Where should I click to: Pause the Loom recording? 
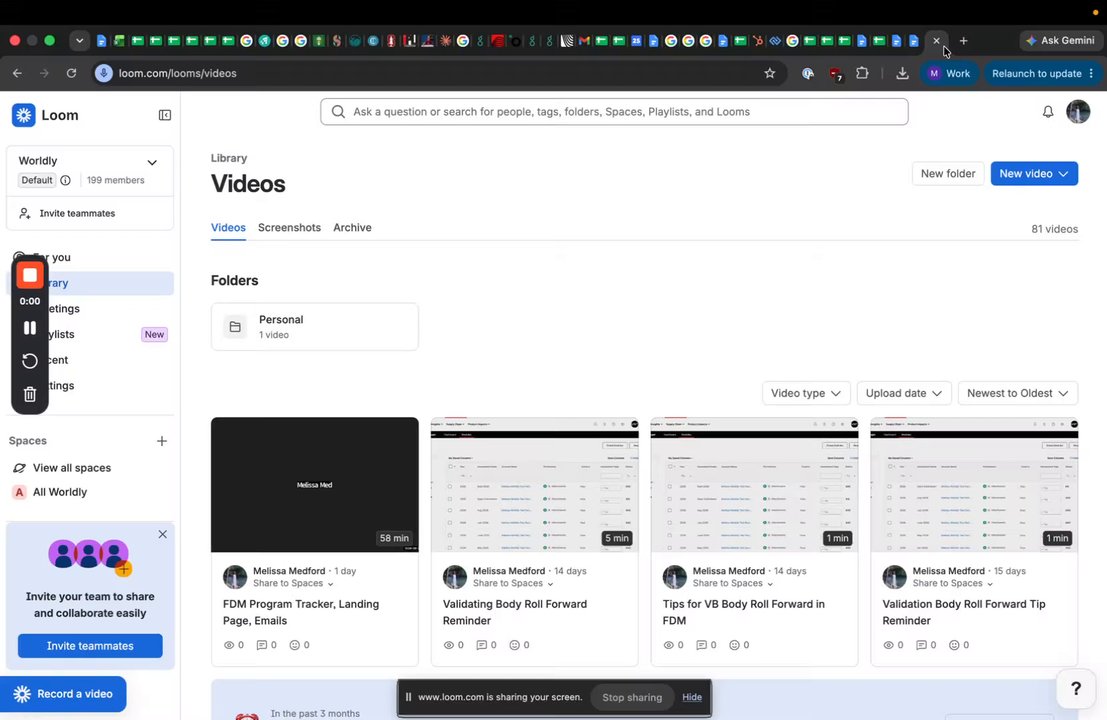pyautogui.click(x=30, y=328)
